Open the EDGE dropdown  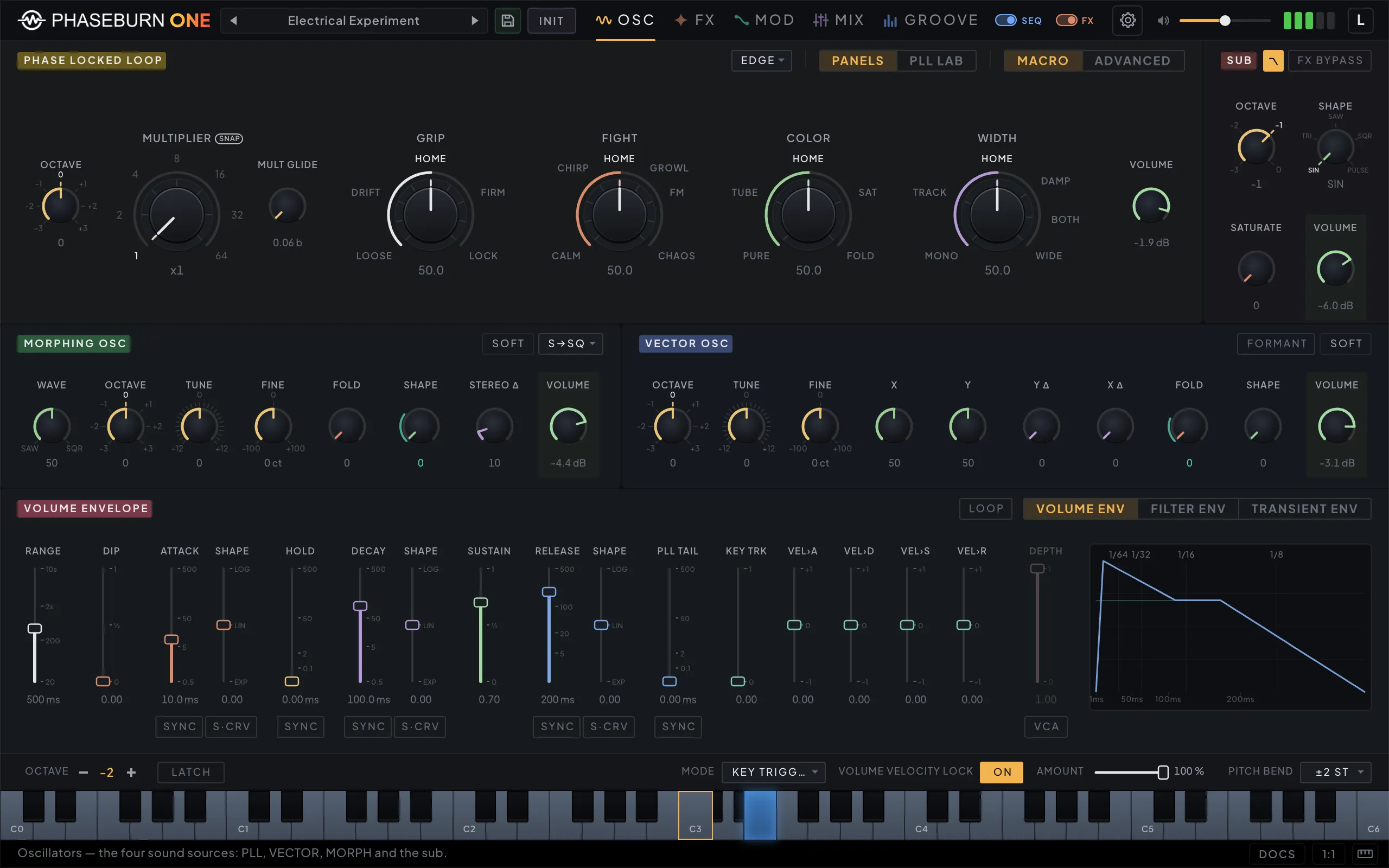pos(762,60)
